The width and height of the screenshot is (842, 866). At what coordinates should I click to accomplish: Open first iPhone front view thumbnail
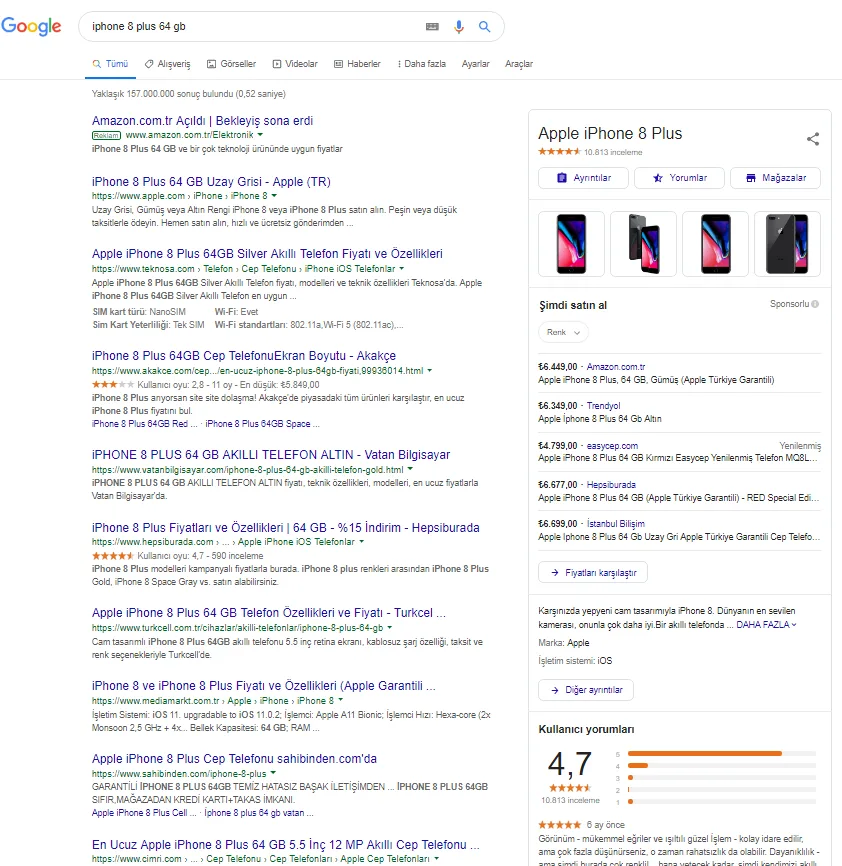571,244
